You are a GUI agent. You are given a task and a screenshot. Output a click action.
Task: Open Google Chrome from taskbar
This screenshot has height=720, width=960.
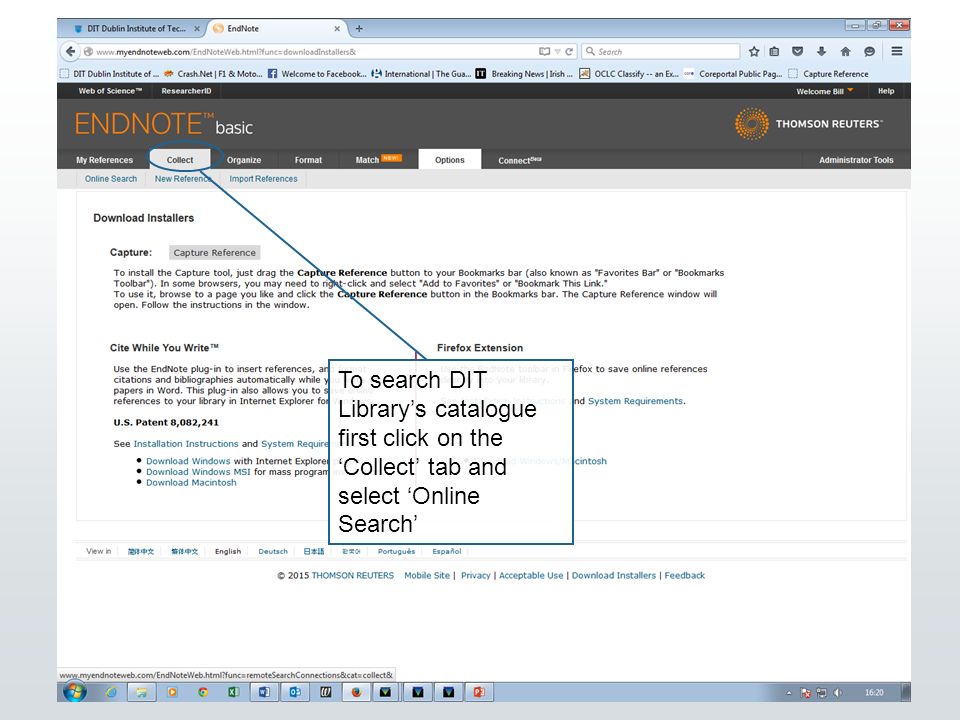click(203, 692)
